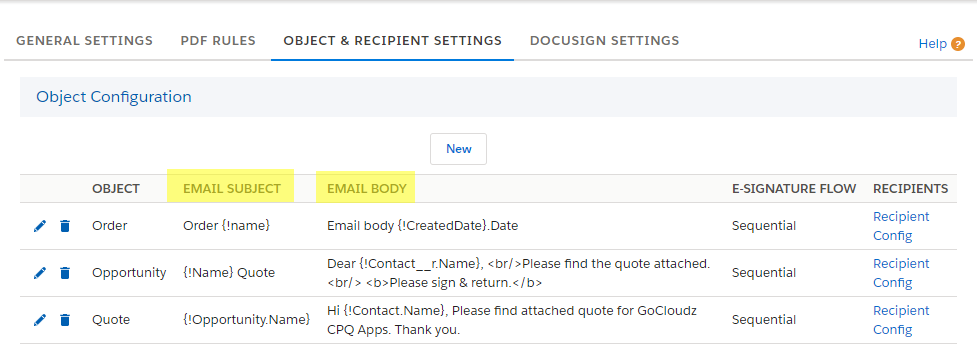
Task: Click the Email Body column header
Action: [366, 189]
